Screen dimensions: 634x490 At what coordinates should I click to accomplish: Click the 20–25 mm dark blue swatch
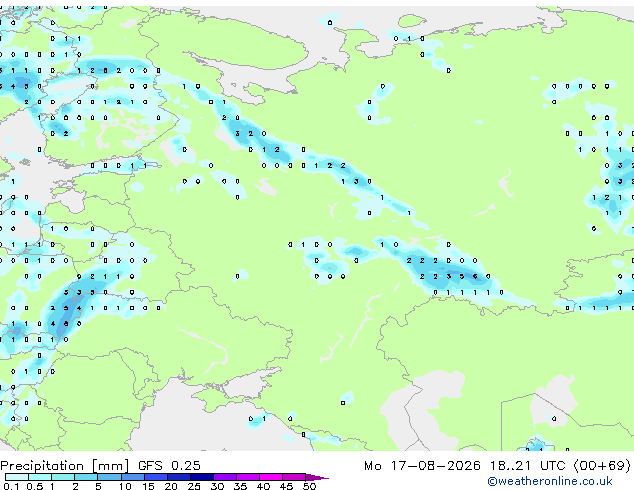pos(179,477)
